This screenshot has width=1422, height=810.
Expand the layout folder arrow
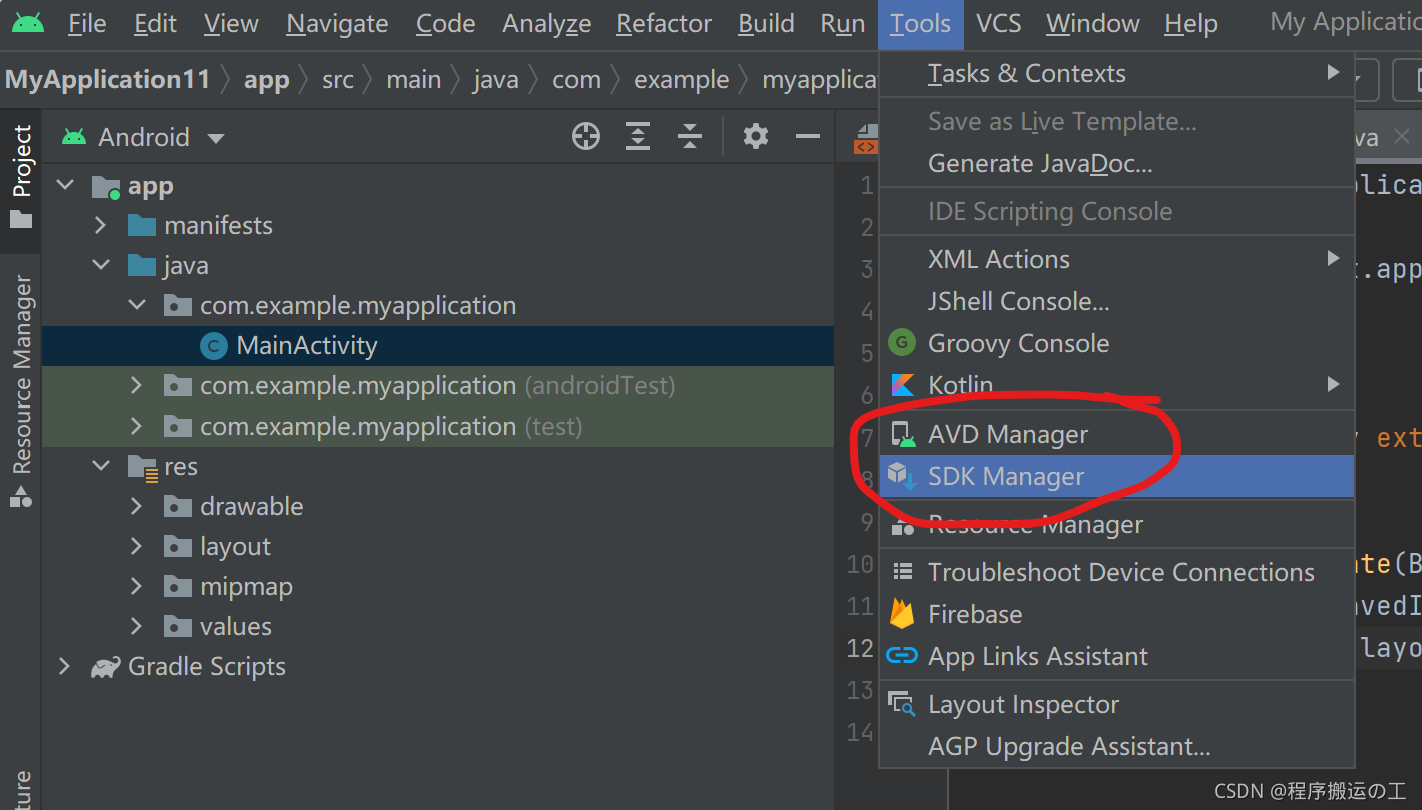click(137, 547)
